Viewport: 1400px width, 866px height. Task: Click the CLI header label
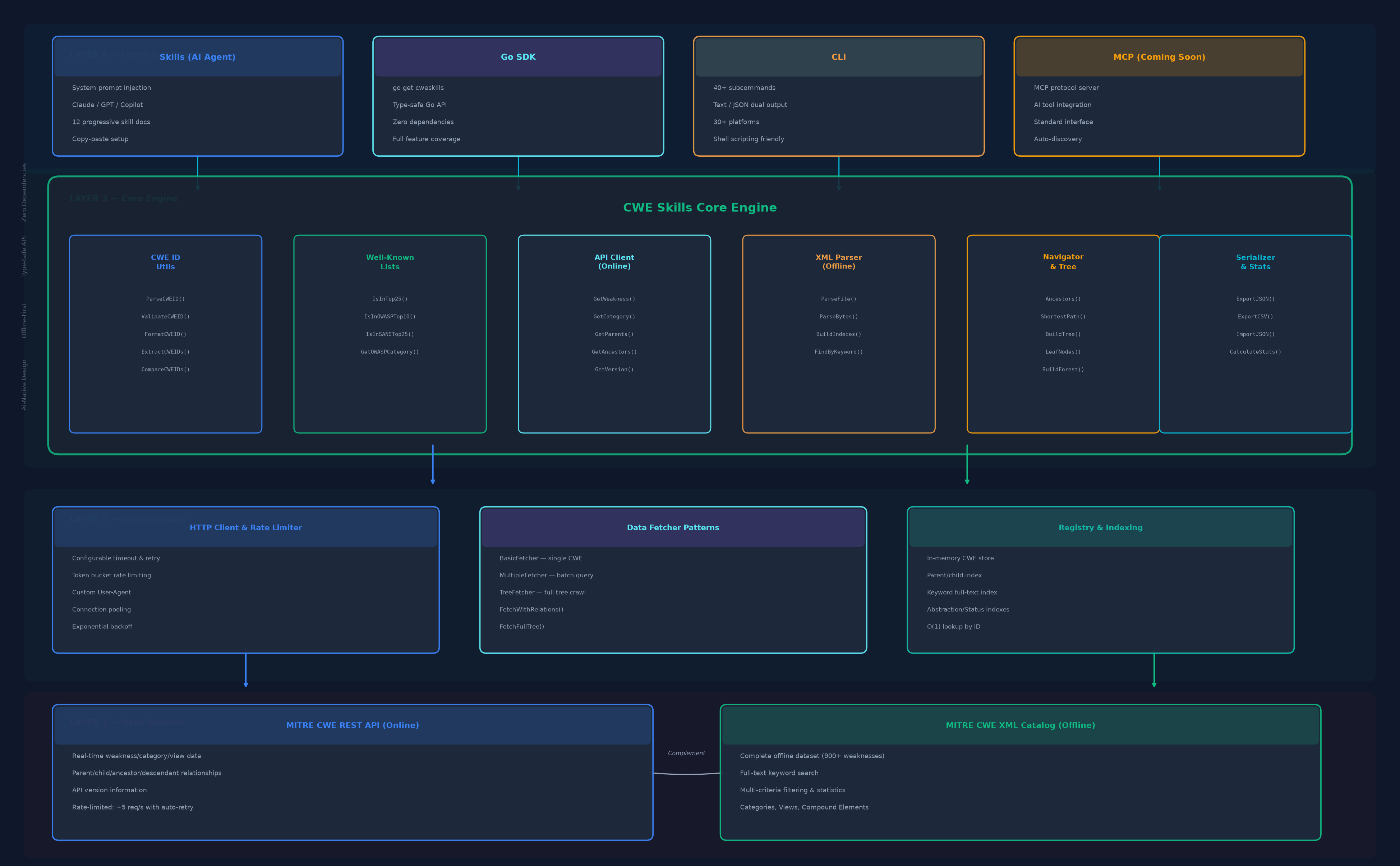[838, 57]
